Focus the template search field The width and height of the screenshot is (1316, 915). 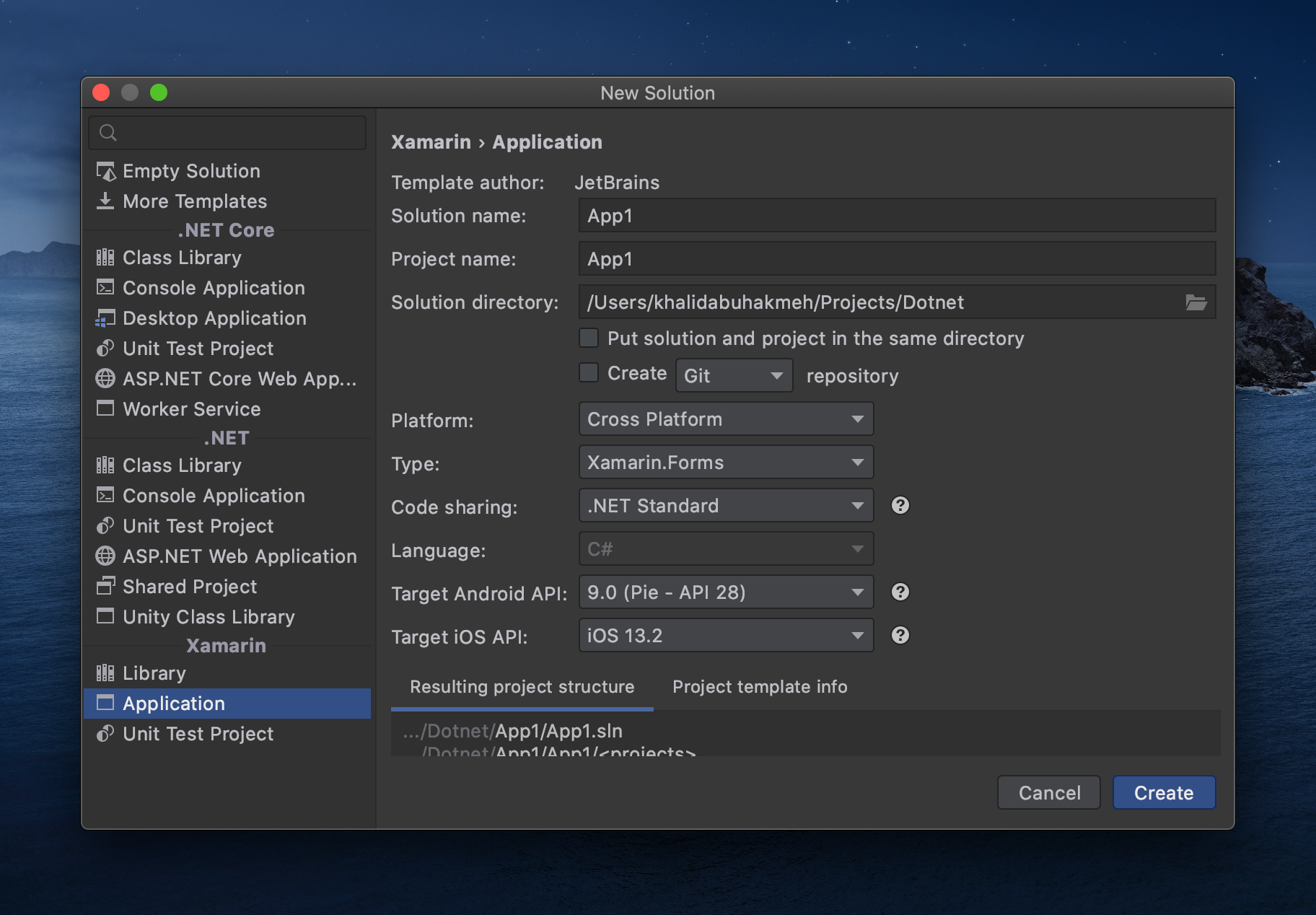227,133
